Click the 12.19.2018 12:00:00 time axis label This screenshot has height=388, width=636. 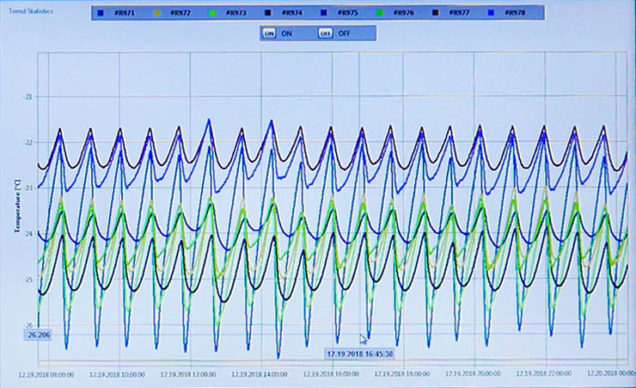[x=188, y=374]
